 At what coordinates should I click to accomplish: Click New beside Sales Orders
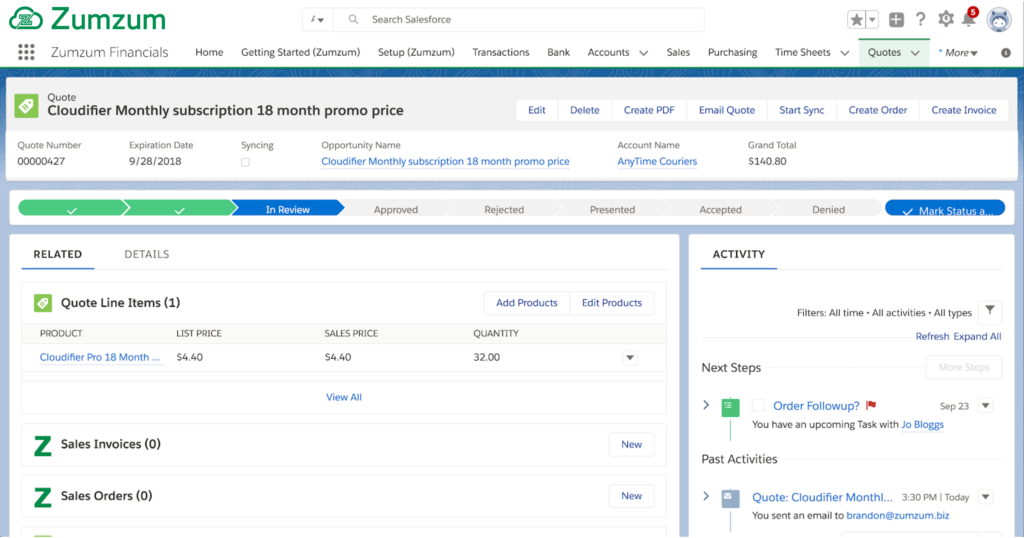[632, 496]
